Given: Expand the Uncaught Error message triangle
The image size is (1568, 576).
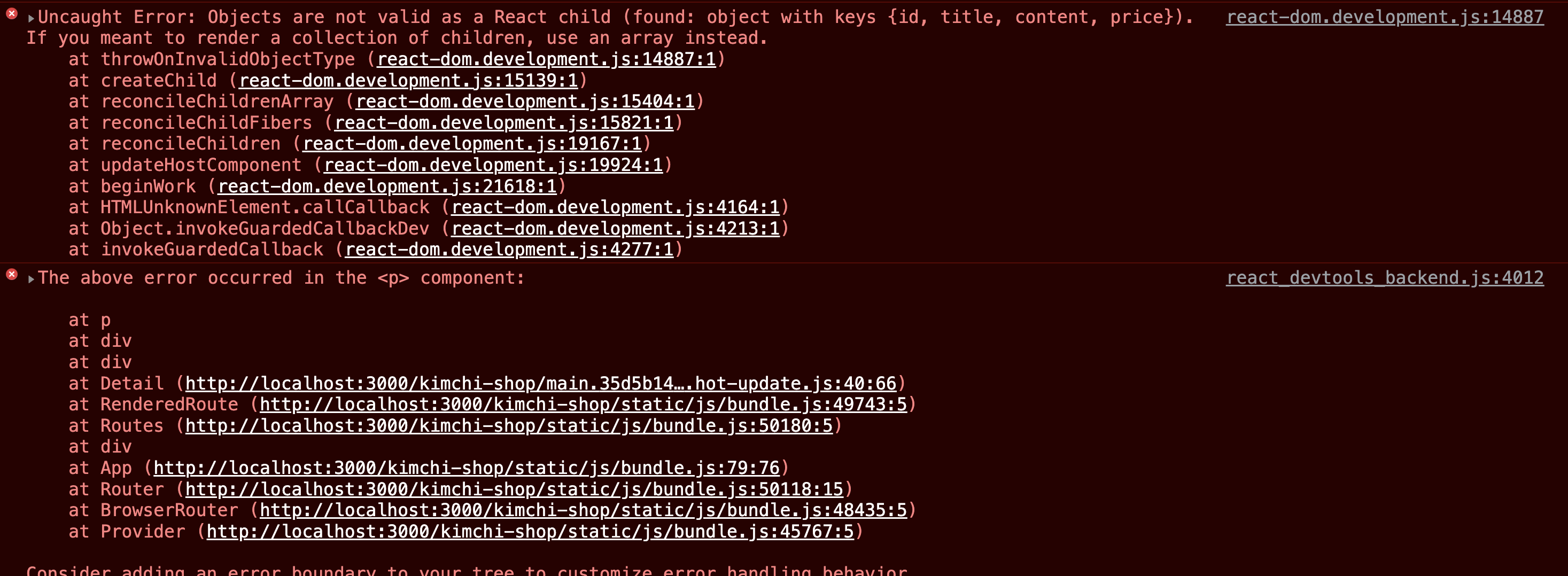Looking at the screenshot, I should tap(31, 18).
